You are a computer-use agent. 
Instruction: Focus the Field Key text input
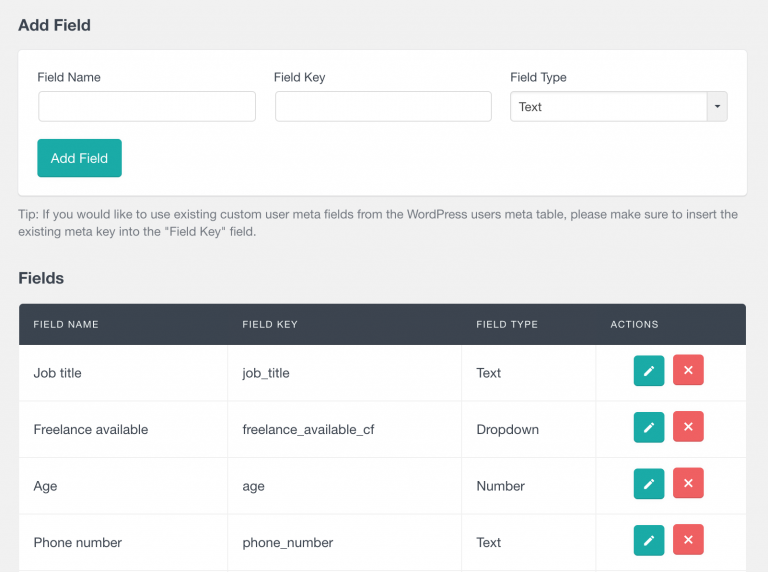tap(383, 107)
